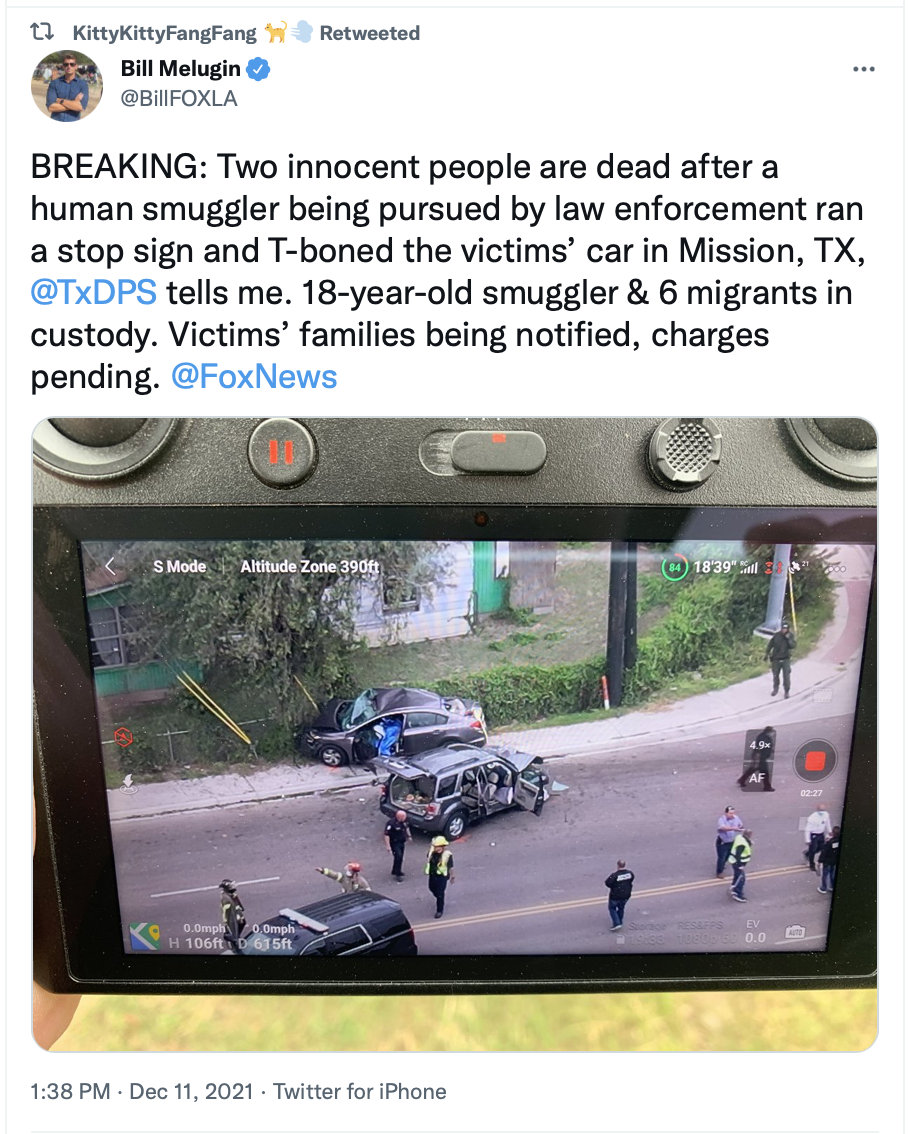This screenshot has width=910, height=1134.
Task: Click the retweet arrows icon
Action: 42,33
